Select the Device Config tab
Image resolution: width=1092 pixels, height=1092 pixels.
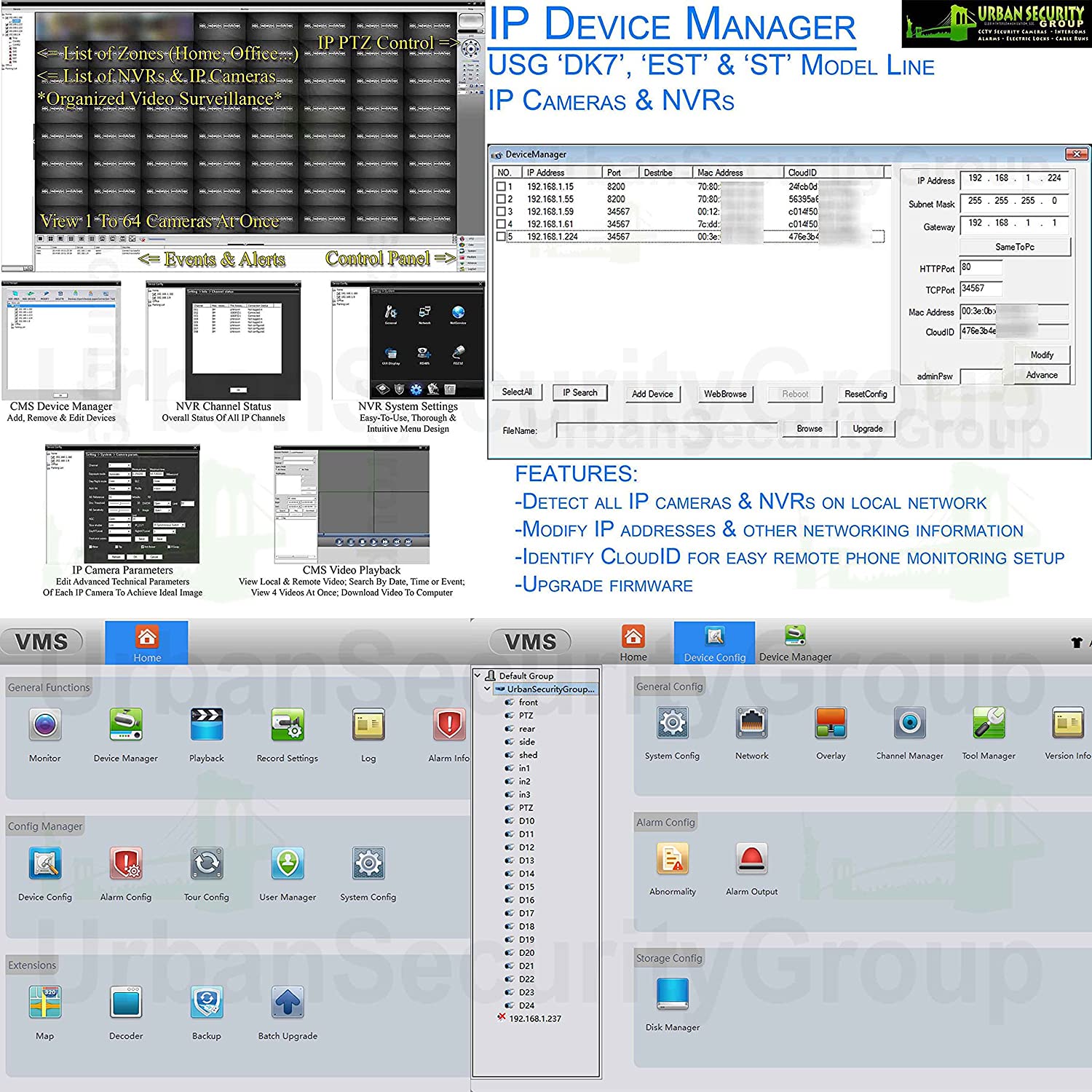tap(715, 643)
